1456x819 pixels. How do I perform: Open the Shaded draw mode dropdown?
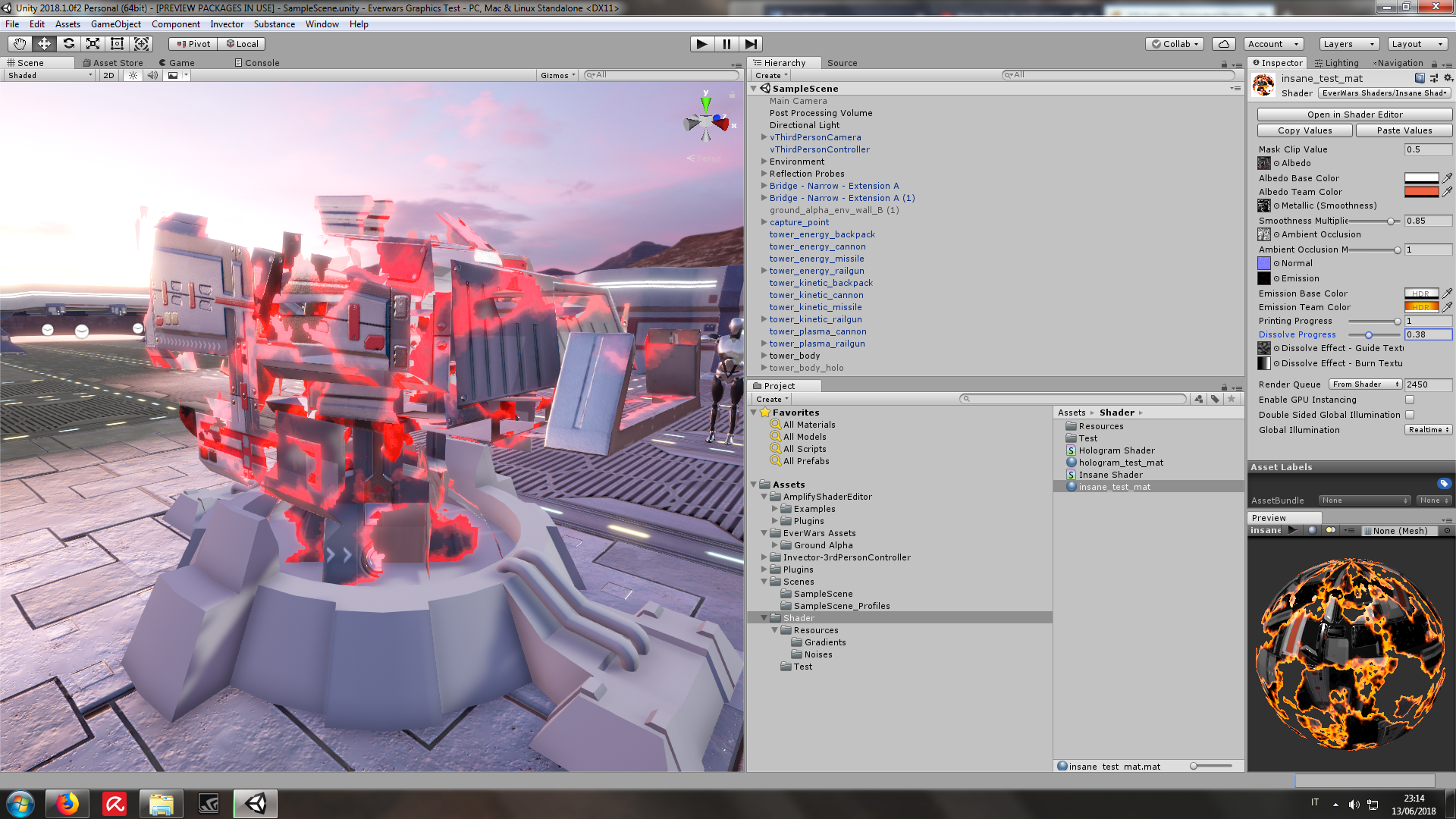point(49,75)
